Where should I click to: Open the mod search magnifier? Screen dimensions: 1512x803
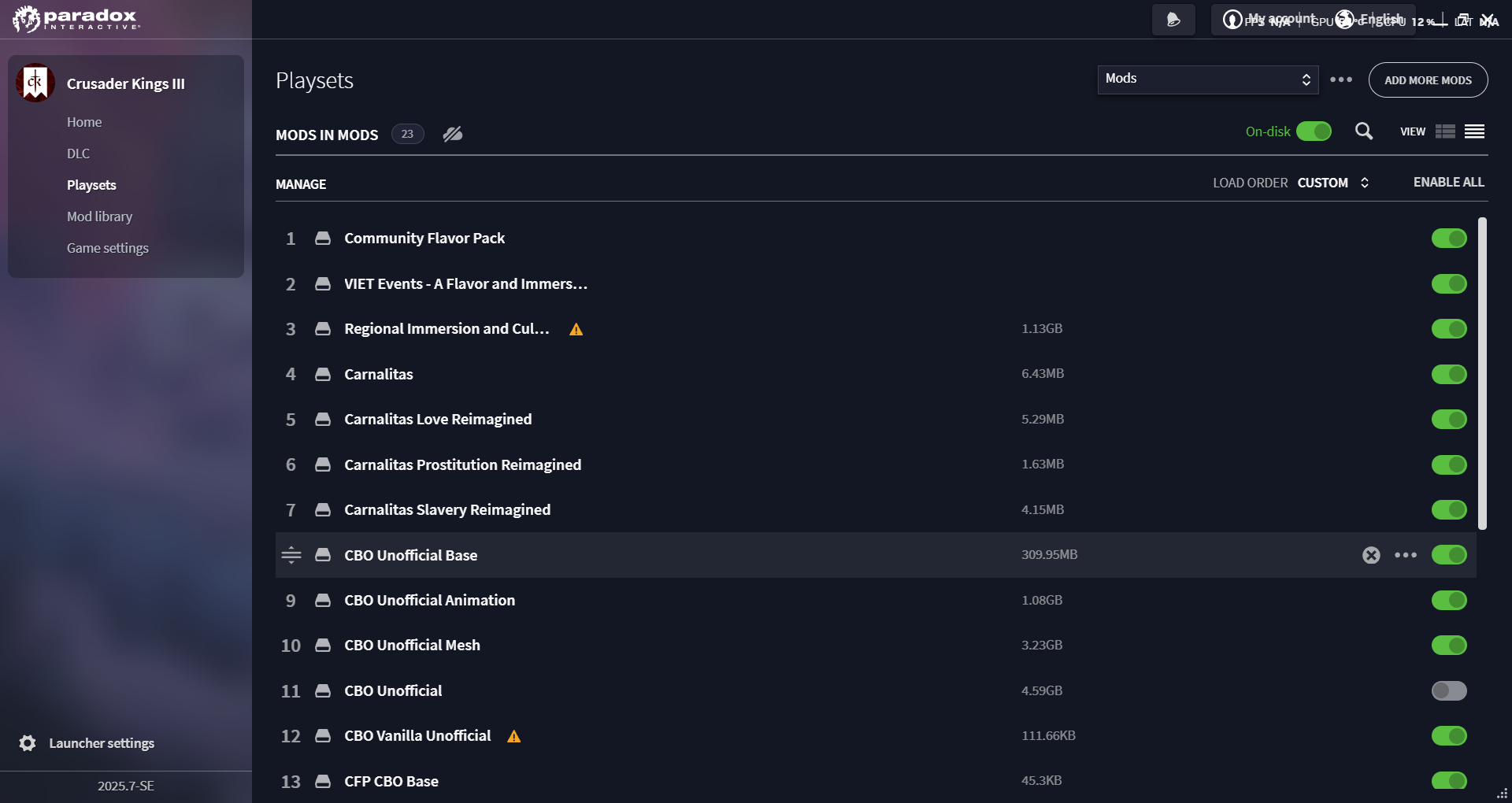[x=1364, y=131]
